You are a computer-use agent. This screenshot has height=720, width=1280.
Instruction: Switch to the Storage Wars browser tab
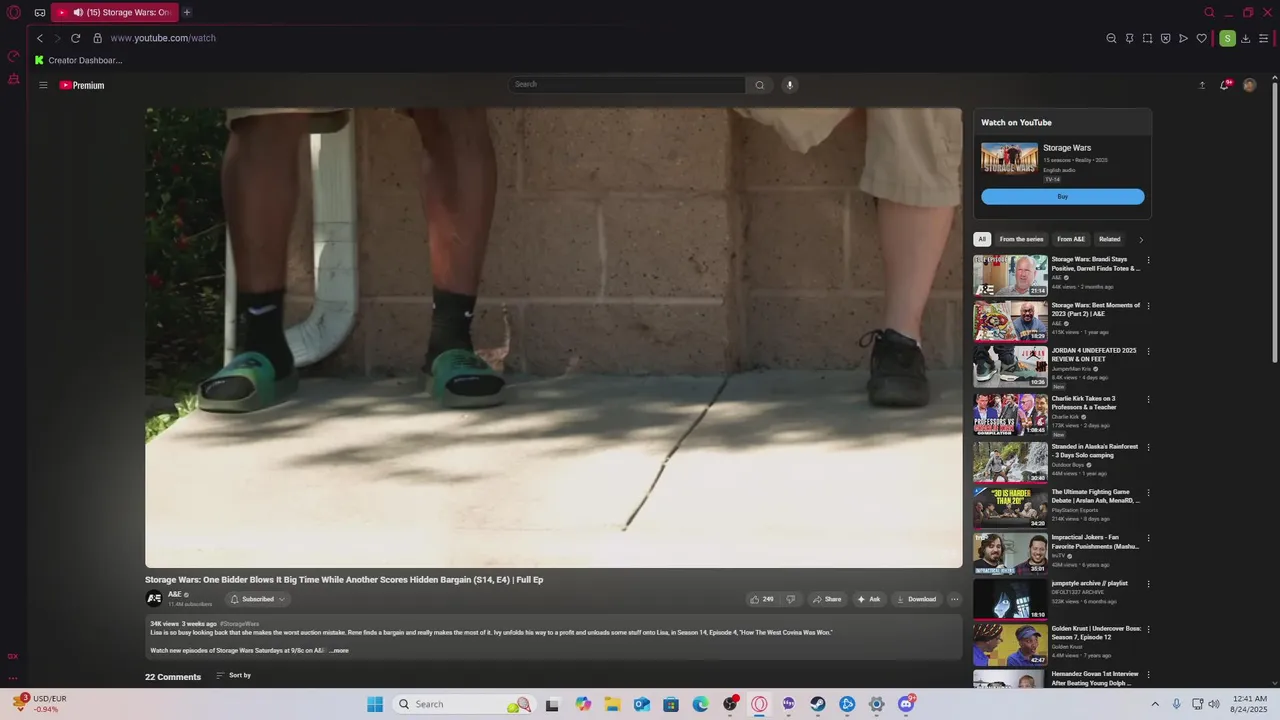(x=115, y=12)
